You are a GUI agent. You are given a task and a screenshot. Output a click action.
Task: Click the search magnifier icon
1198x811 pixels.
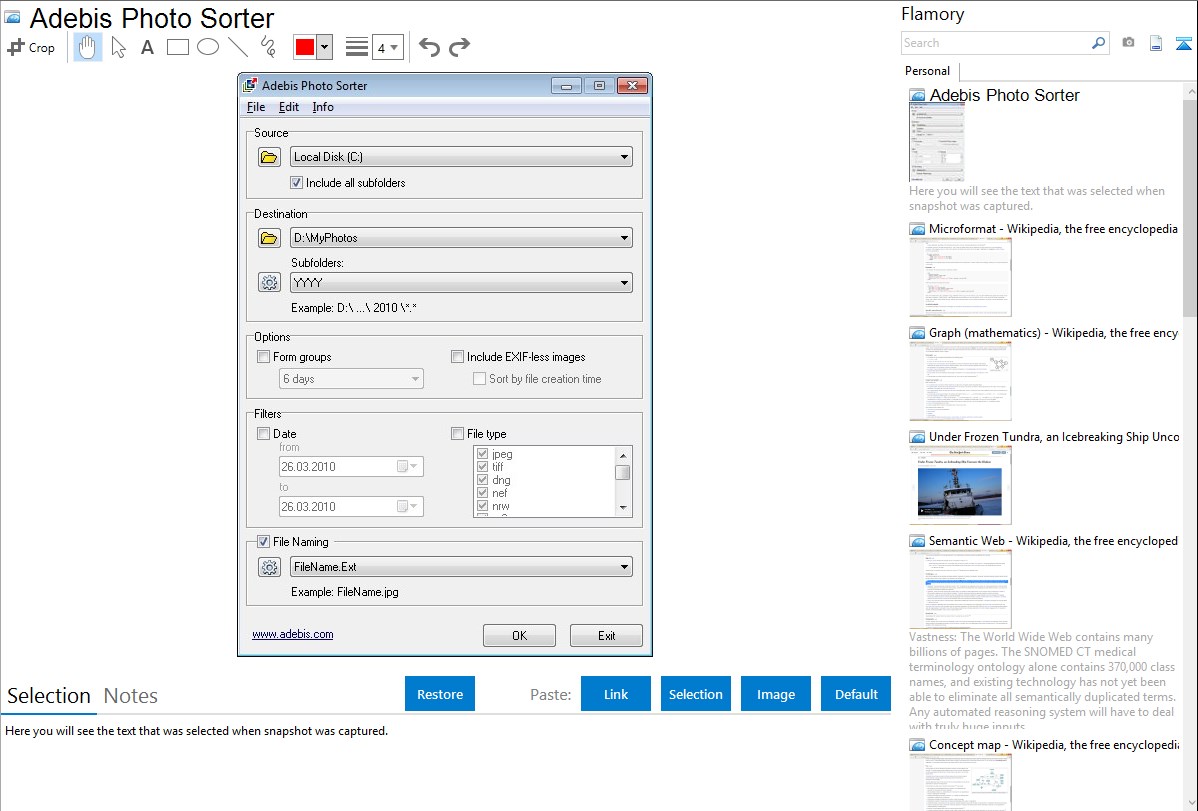coord(1099,44)
